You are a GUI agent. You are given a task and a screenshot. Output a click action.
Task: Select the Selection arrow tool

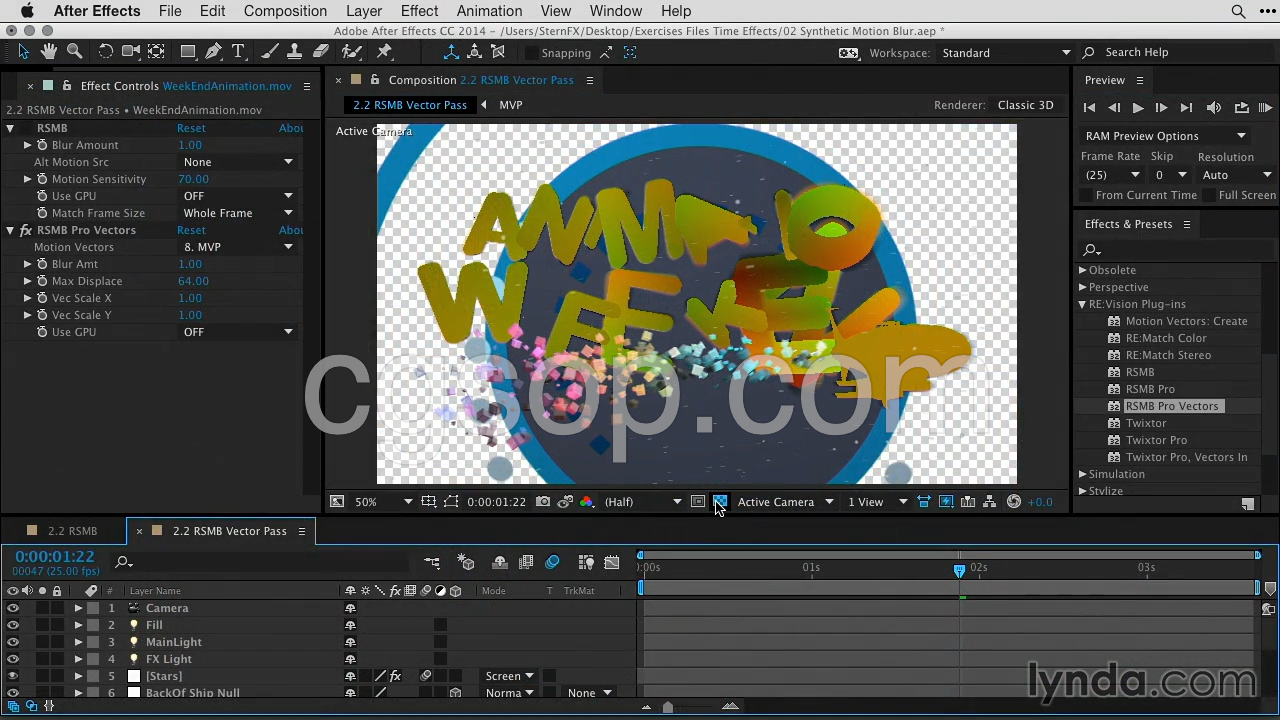[24, 52]
